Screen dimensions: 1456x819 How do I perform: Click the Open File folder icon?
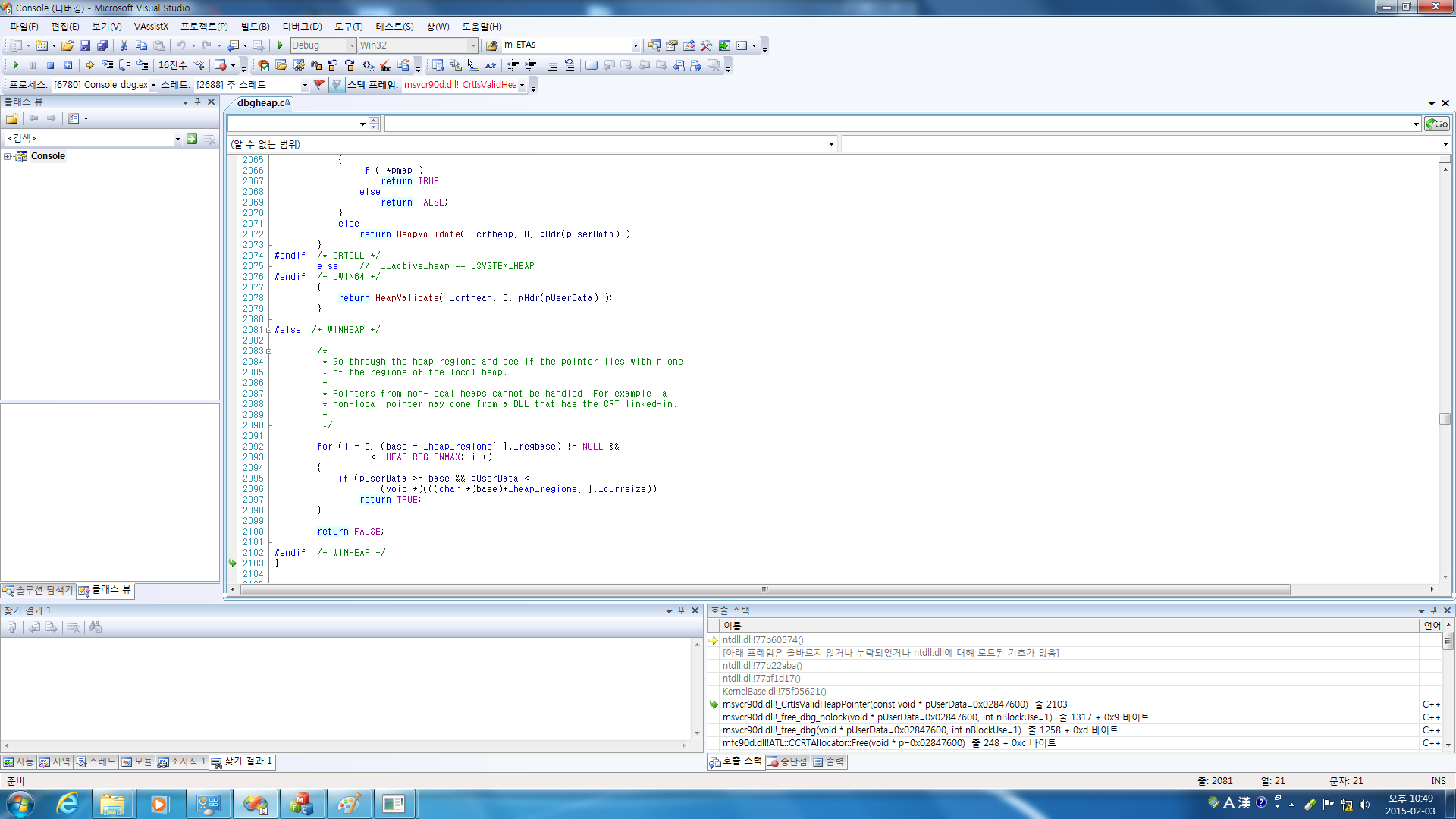click(67, 45)
